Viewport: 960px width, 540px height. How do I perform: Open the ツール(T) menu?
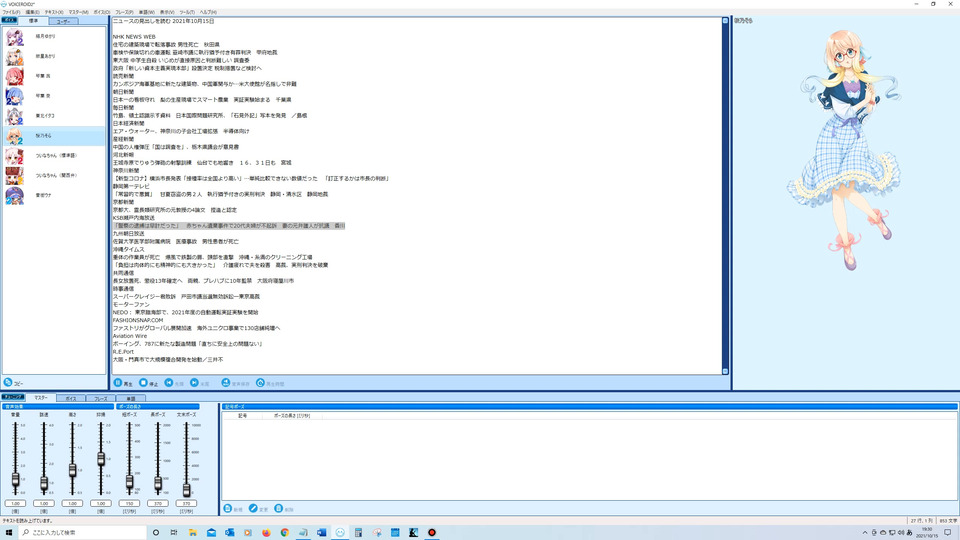coord(187,12)
